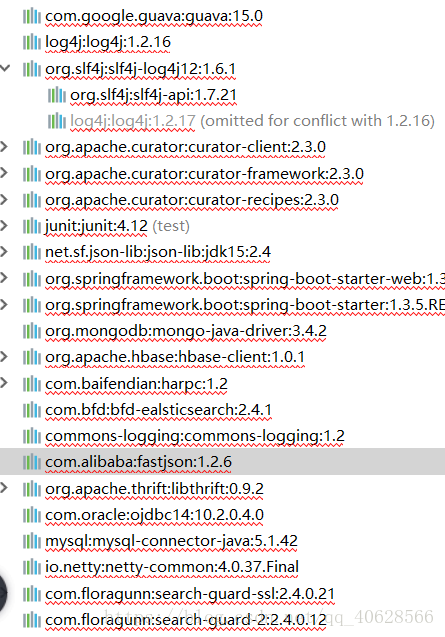Click the library icon beside curator-framework:2.3.0
This screenshot has height=637, width=445.
[32, 173]
